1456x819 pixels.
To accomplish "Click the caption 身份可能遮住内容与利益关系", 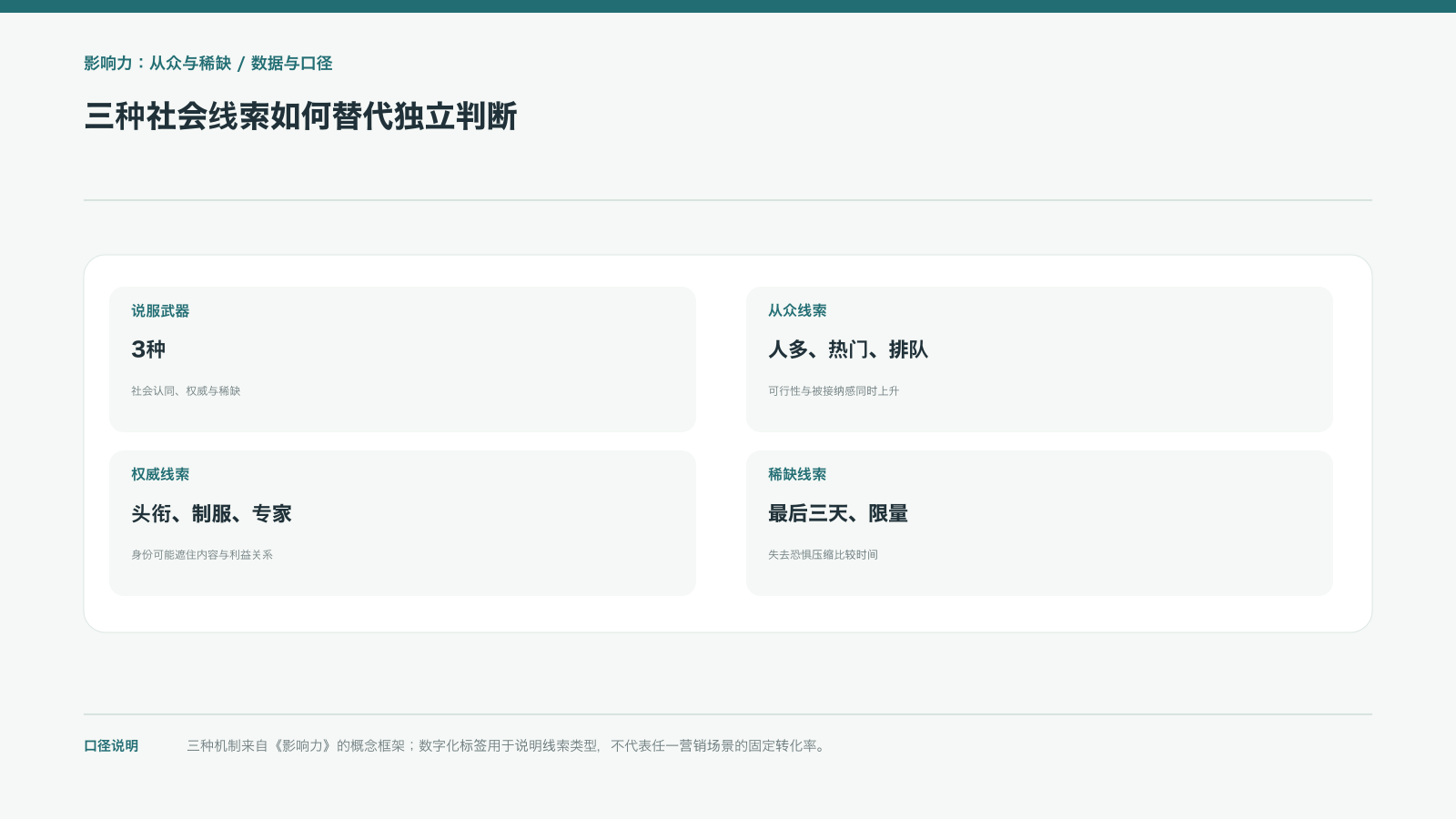I will (202, 555).
